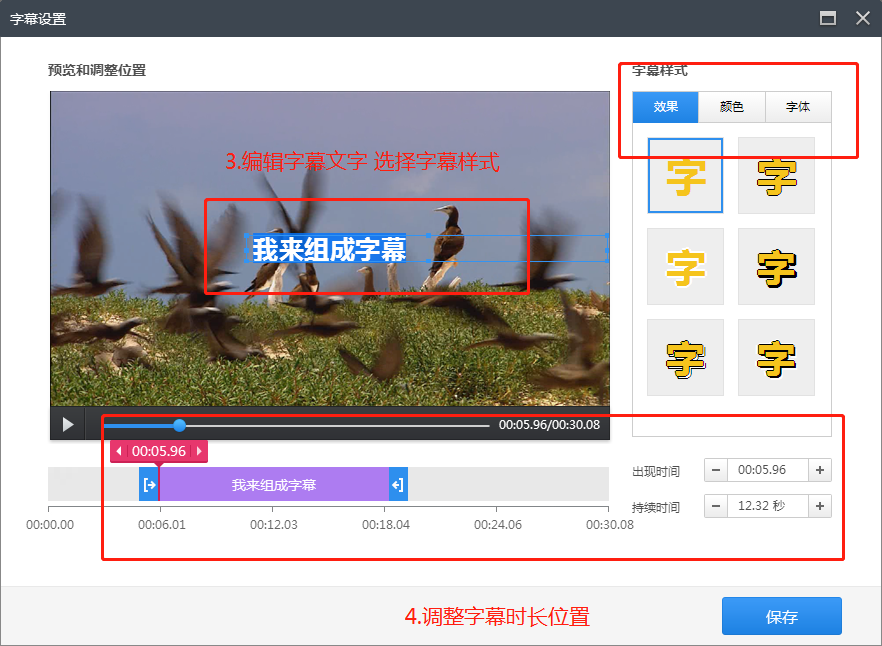Nudge playhead time forward with right arrow
The image size is (882, 646).
[x=198, y=452]
